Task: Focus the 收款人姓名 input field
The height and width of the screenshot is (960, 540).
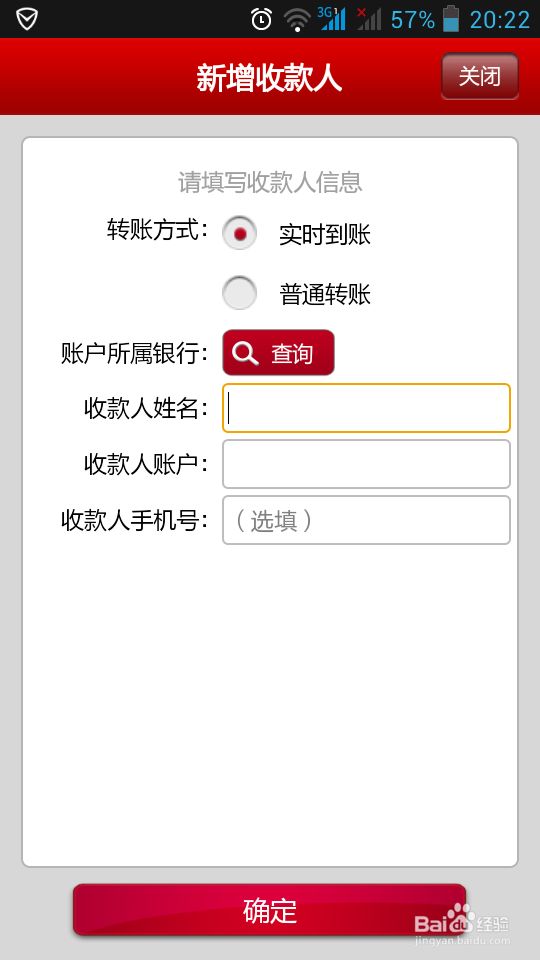Action: coord(366,408)
